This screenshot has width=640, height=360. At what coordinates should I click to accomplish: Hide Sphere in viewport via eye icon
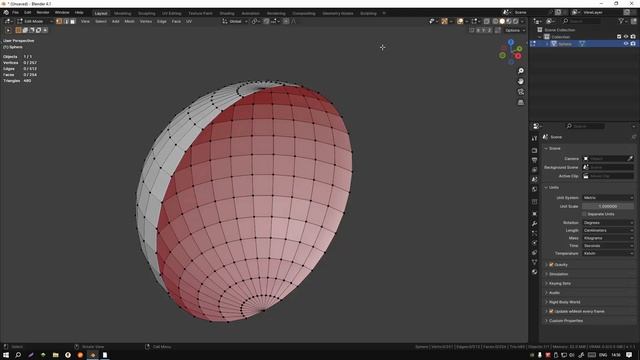(x=626, y=44)
